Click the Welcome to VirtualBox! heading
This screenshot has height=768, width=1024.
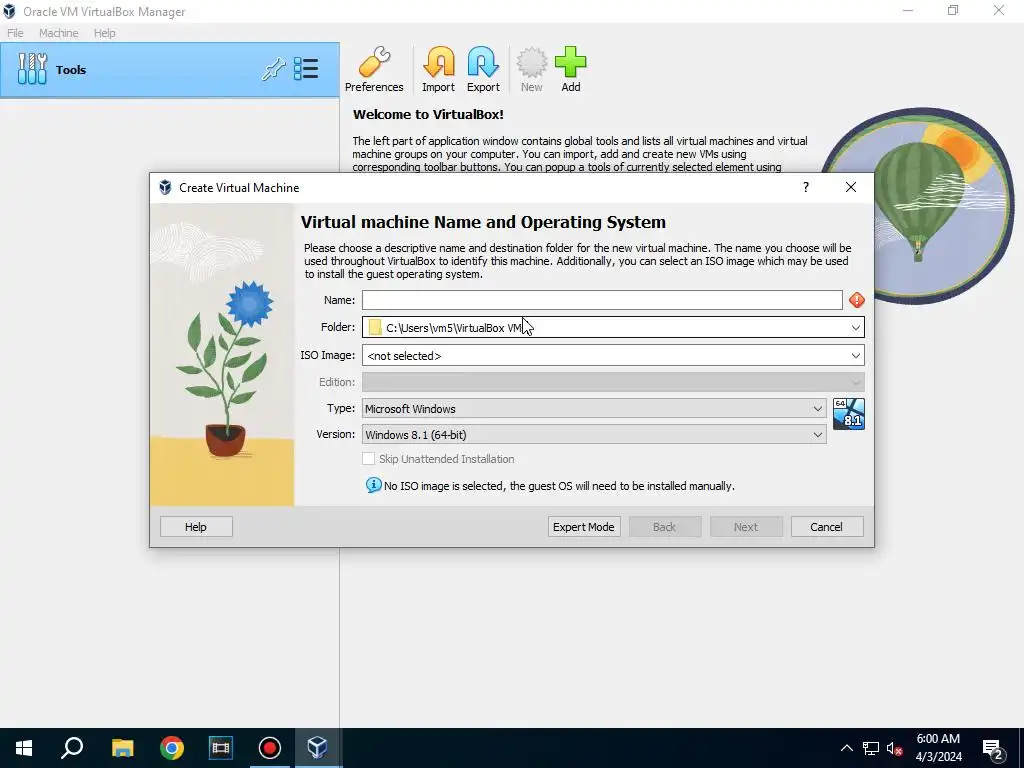coord(428,114)
